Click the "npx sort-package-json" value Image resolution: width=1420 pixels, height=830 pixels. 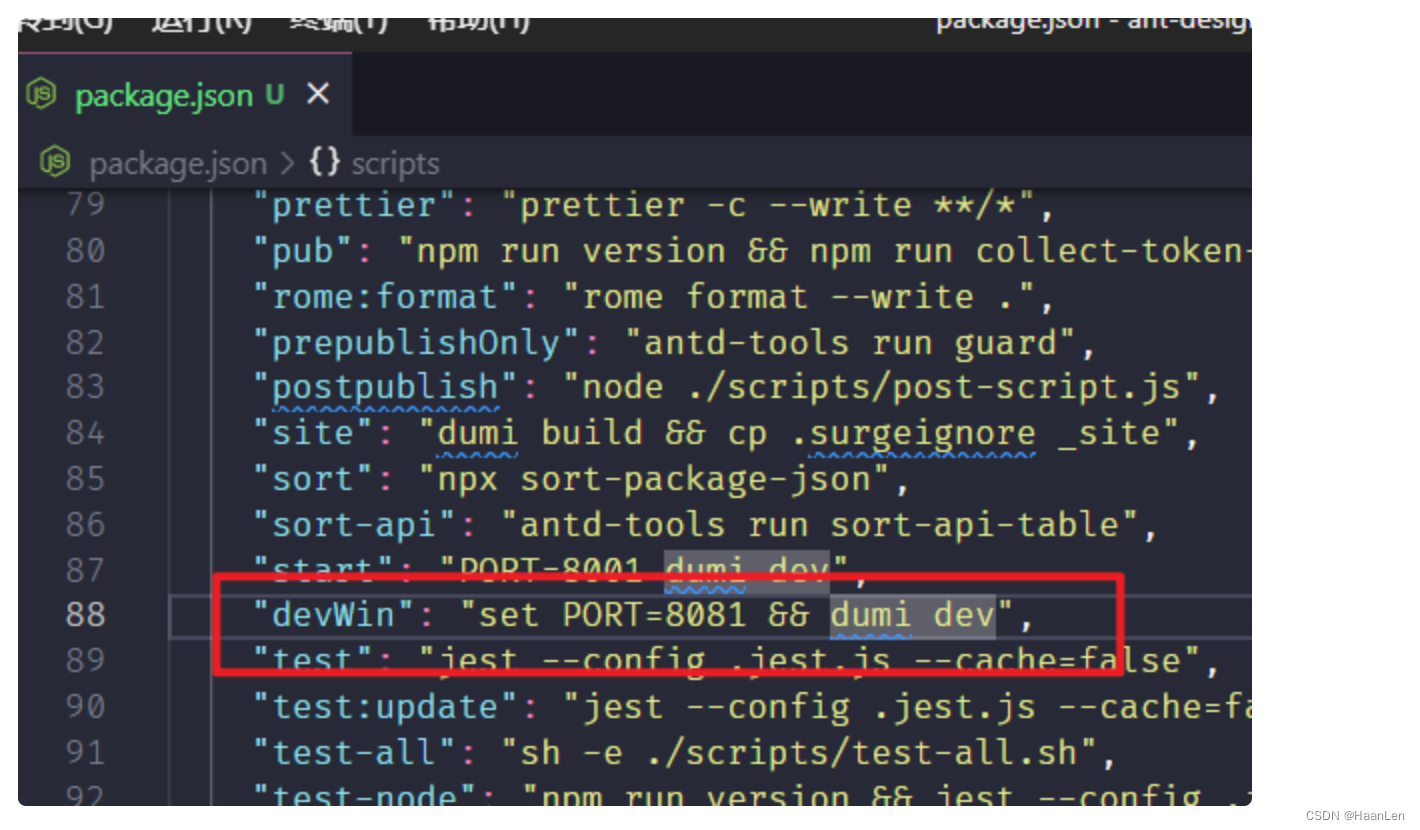point(653,479)
